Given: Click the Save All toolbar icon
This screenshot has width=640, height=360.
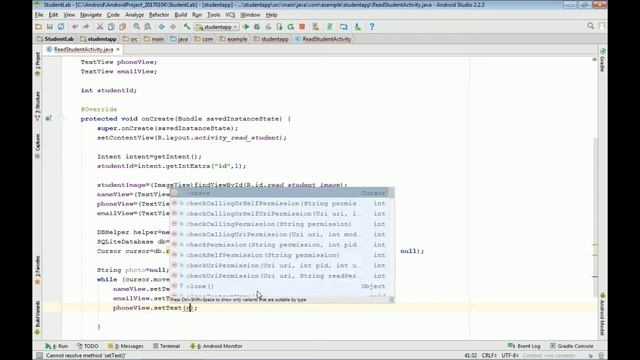Looking at the screenshot, I should (x=50, y=27).
